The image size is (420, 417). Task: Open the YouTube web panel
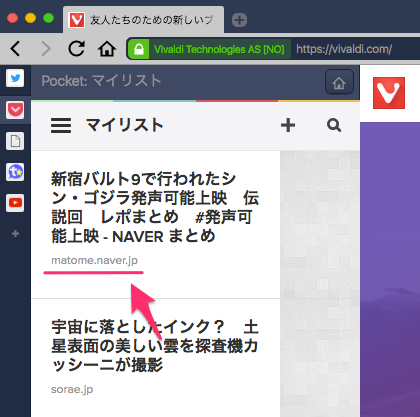15,203
